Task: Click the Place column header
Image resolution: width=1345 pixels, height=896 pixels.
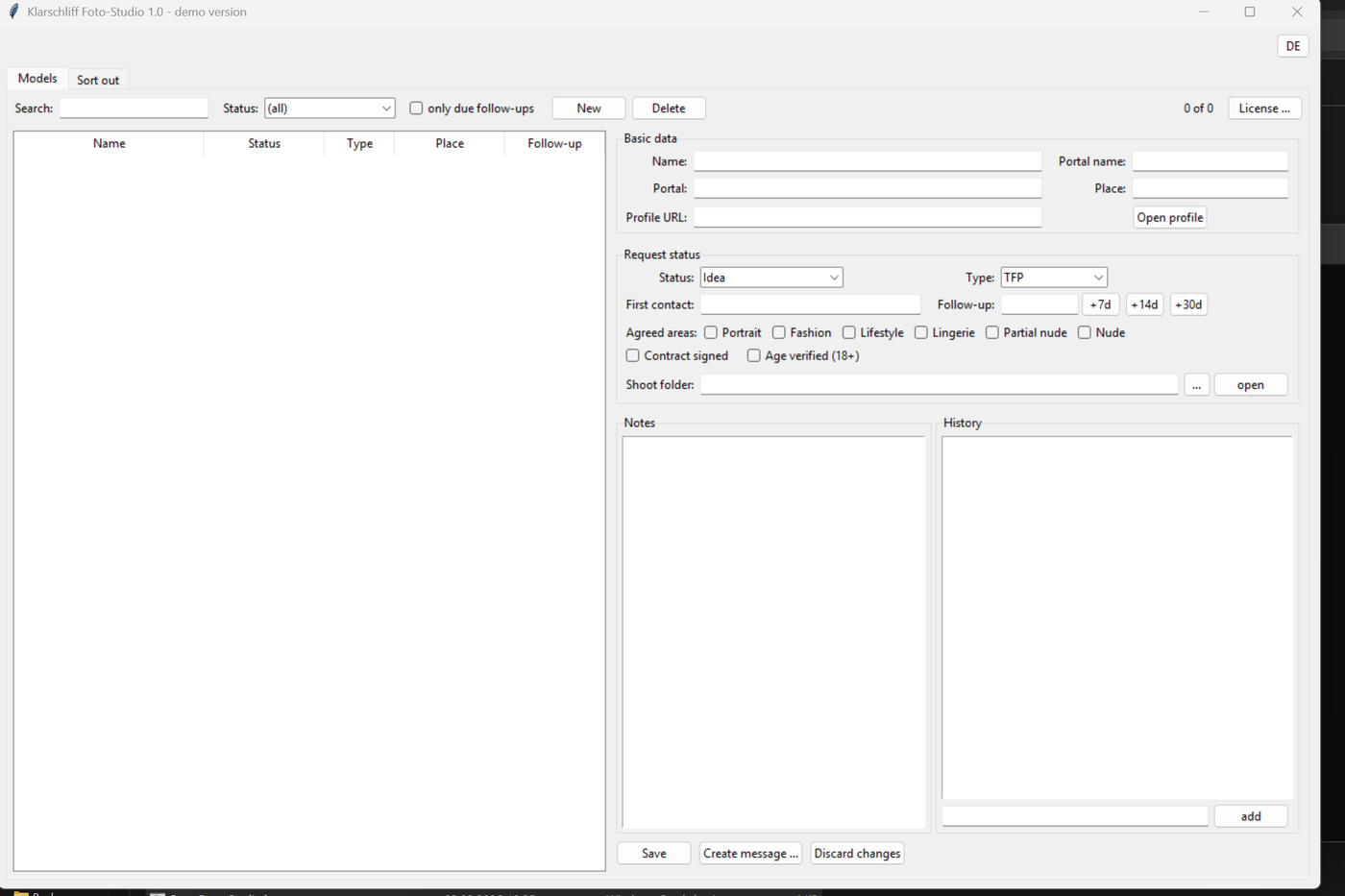Action: pos(450,143)
